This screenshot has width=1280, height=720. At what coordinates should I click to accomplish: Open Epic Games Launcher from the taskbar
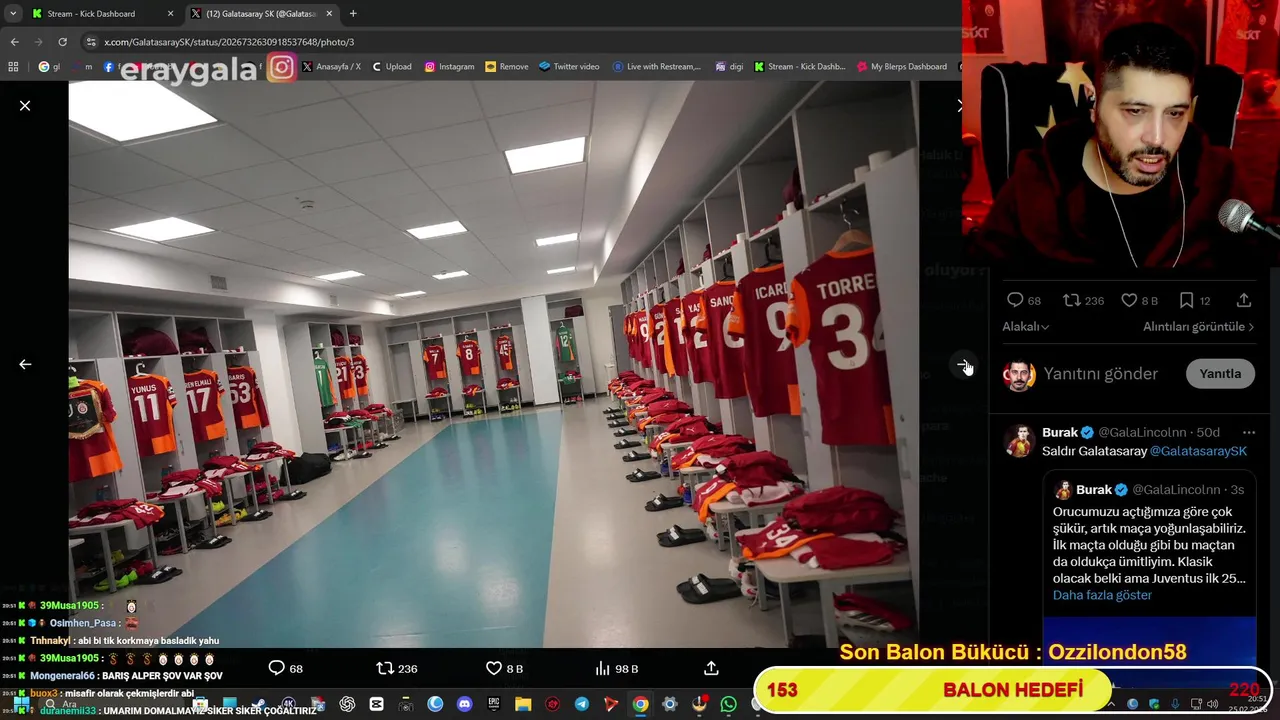494,704
